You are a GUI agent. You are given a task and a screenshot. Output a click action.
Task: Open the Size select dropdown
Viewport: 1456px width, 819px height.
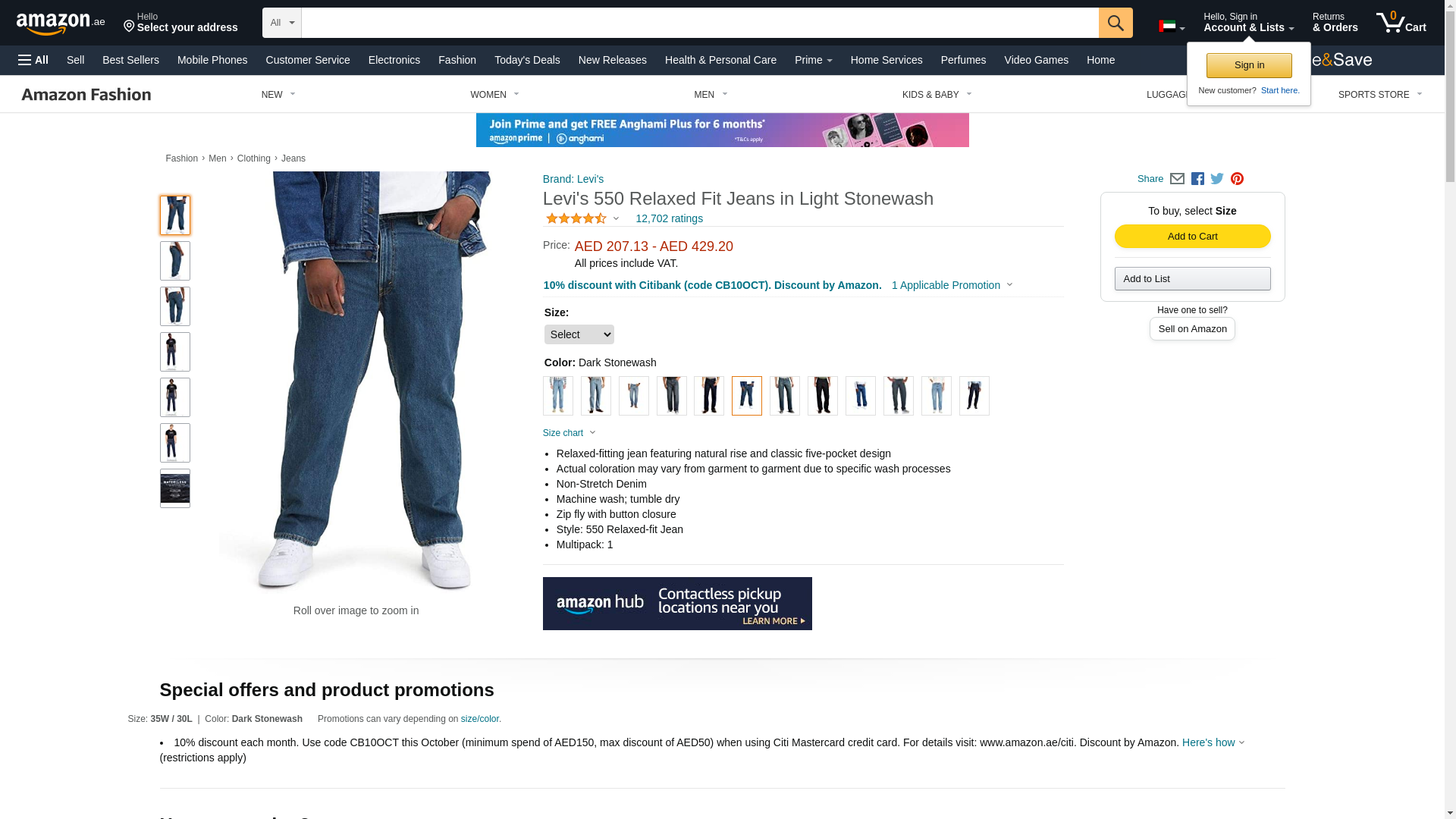click(x=579, y=334)
